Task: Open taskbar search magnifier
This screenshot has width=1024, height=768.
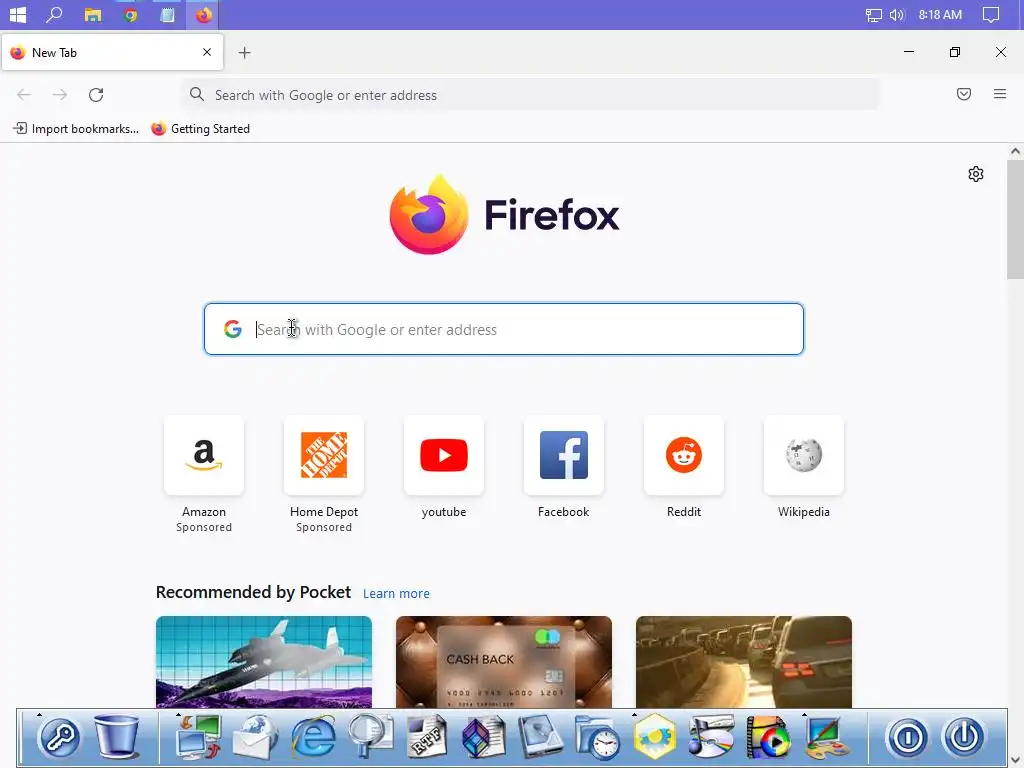Action: click(x=55, y=14)
